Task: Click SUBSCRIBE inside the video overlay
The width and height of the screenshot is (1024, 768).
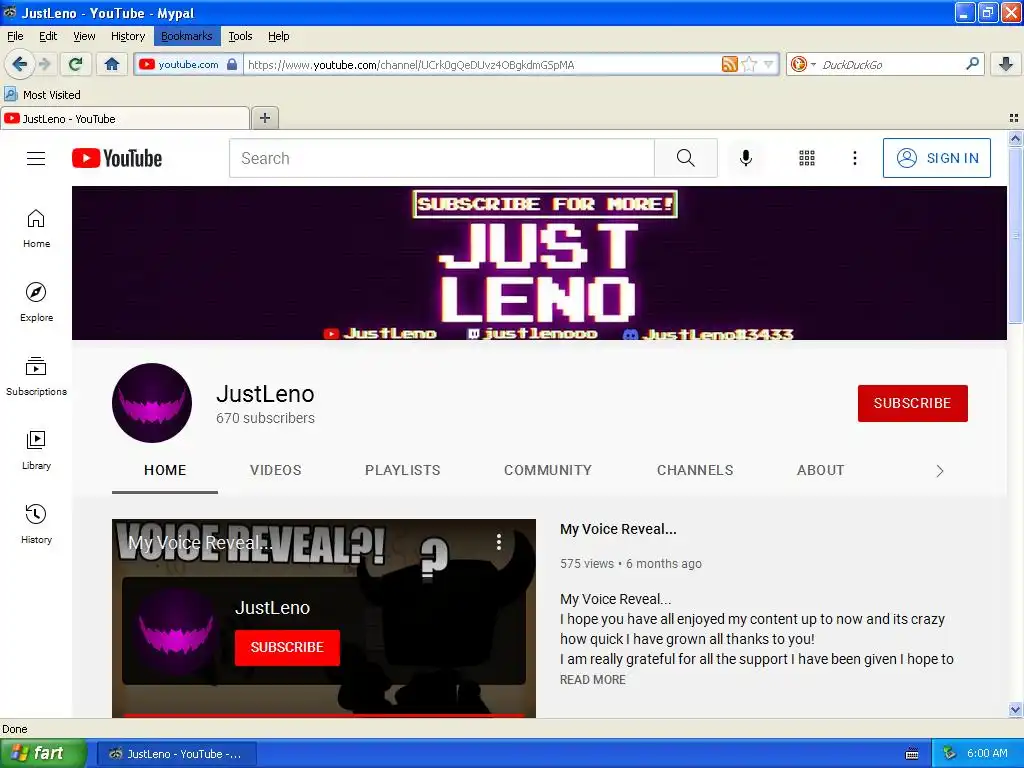Action: 287,647
